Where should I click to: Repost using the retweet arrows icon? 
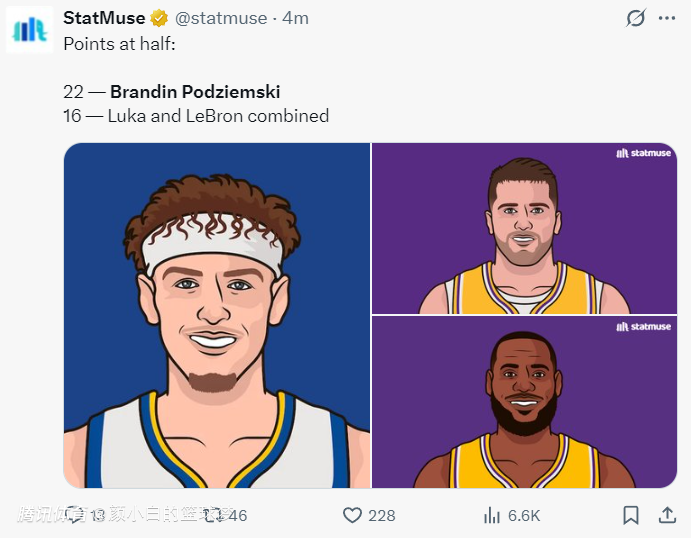click(213, 515)
